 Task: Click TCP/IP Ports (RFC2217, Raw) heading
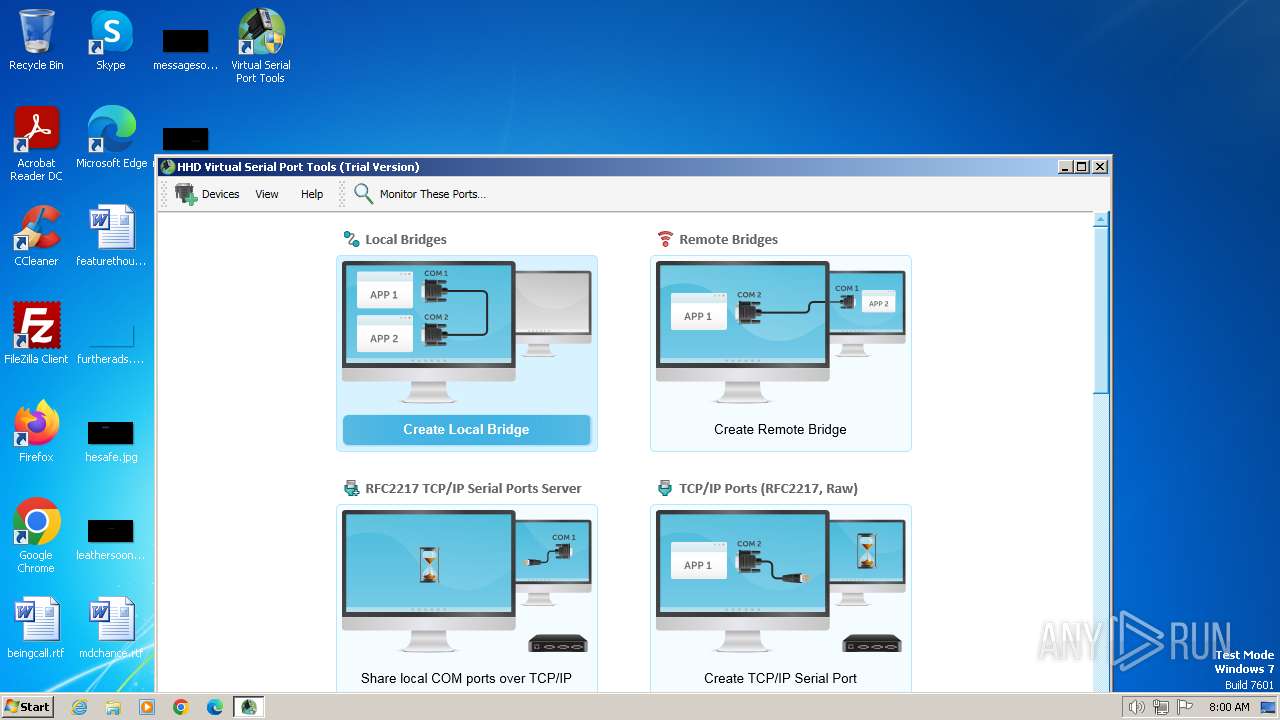pos(768,488)
